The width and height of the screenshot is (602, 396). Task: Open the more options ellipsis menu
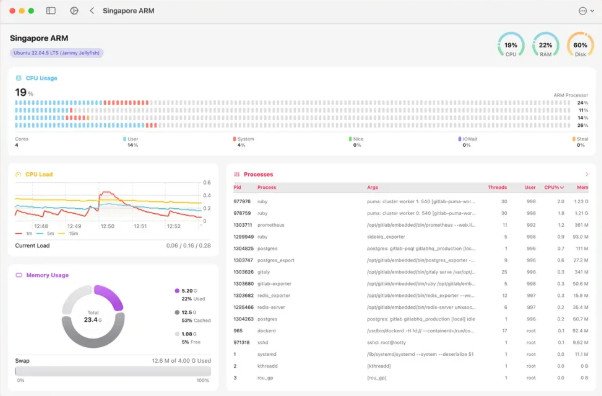[582, 11]
